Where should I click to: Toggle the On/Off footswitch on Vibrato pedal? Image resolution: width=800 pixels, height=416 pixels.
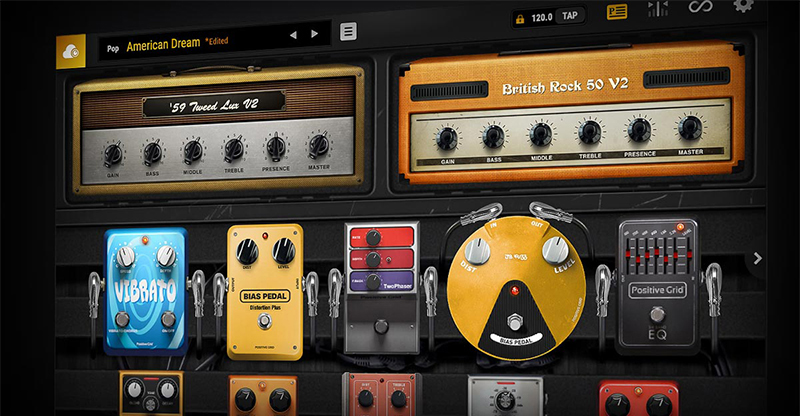tap(168, 319)
